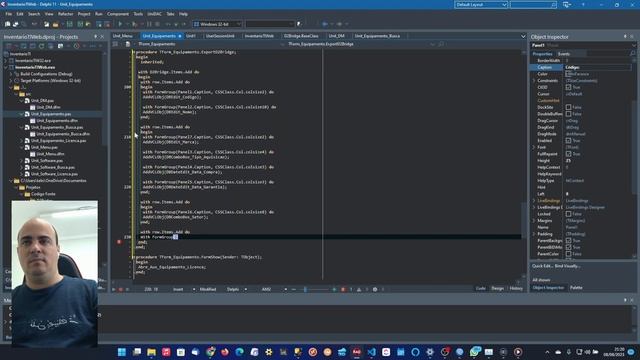Toggle the FullRepaint checkbox
The height and width of the screenshot is (360, 640).
[x=568, y=154]
